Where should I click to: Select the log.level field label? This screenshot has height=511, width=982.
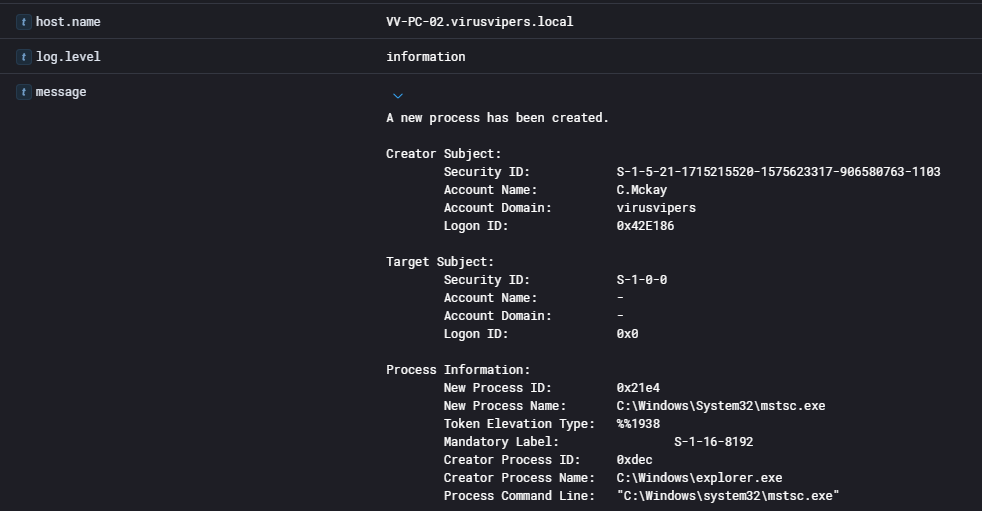click(68, 57)
